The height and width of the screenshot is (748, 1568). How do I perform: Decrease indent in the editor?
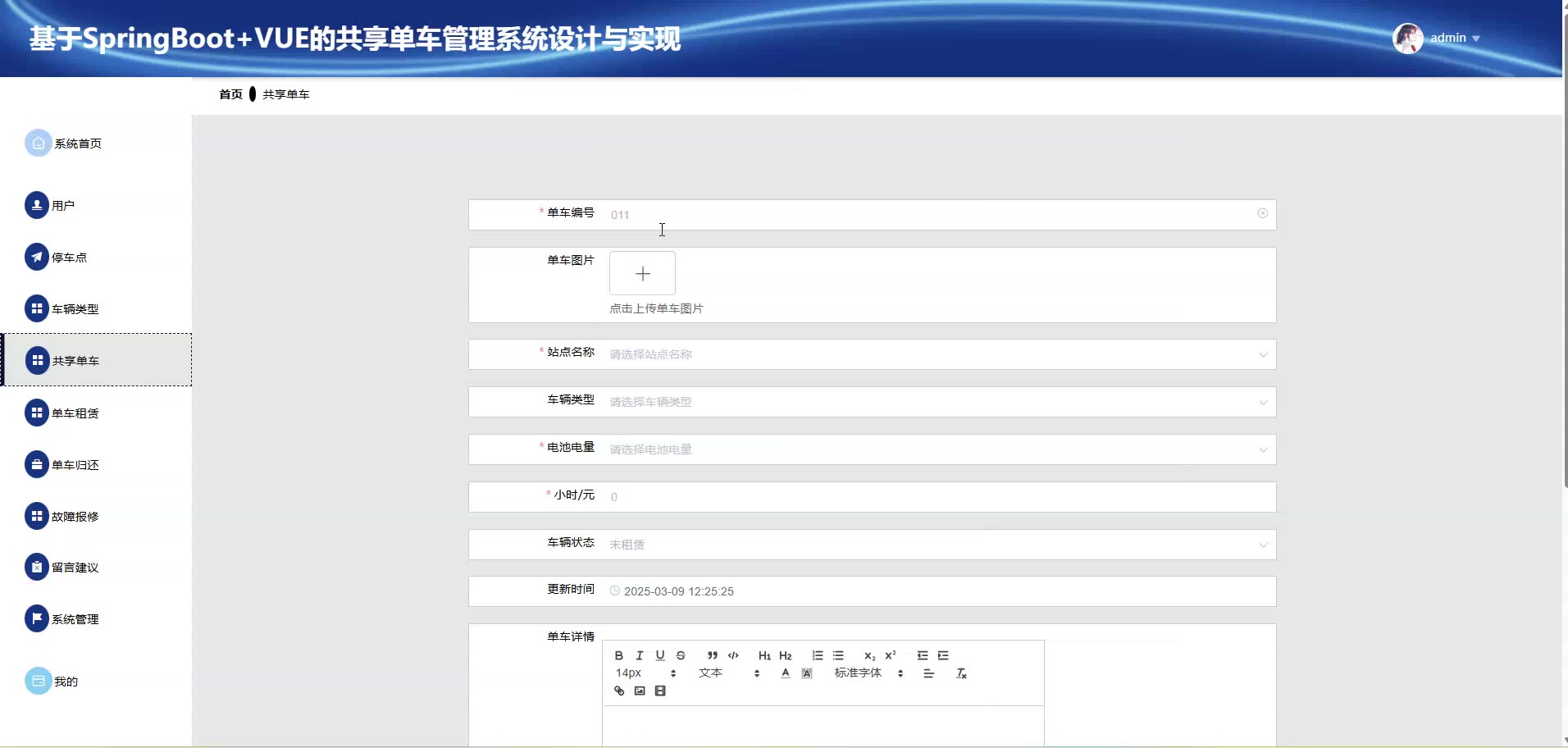(x=923, y=655)
